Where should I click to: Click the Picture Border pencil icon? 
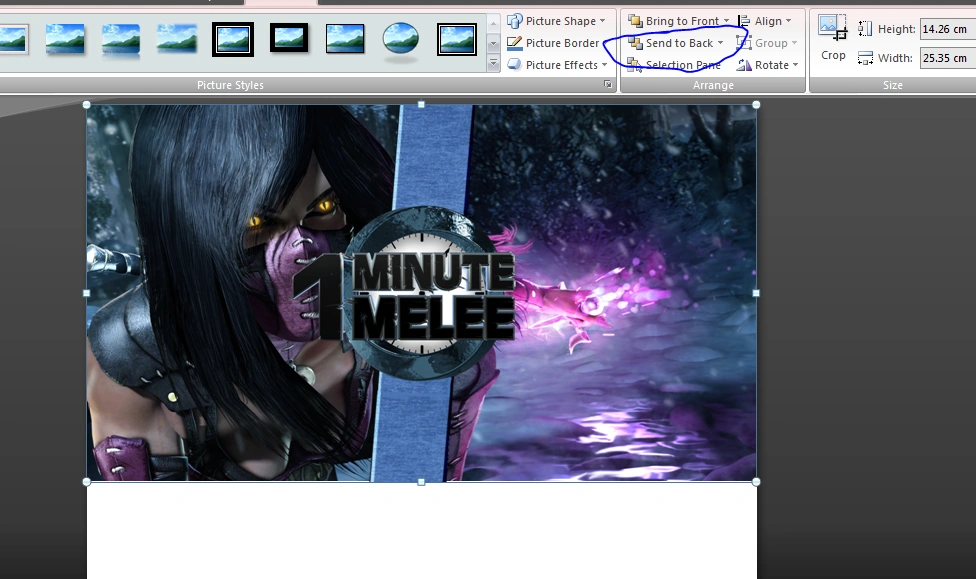(514, 43)
